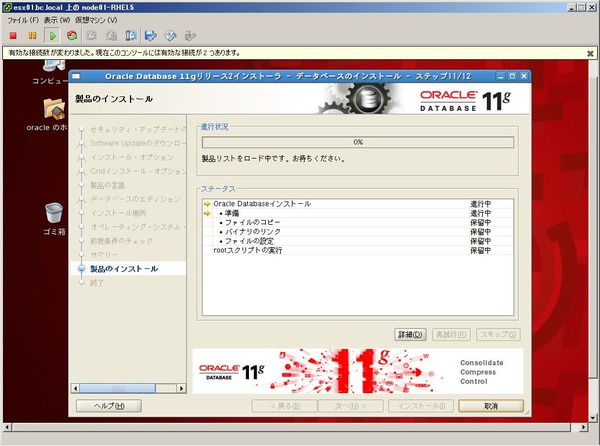This screenshot has height=446, width=600.
Task: Click the 詳細(D) details button
Action: (x=410, y=335)
